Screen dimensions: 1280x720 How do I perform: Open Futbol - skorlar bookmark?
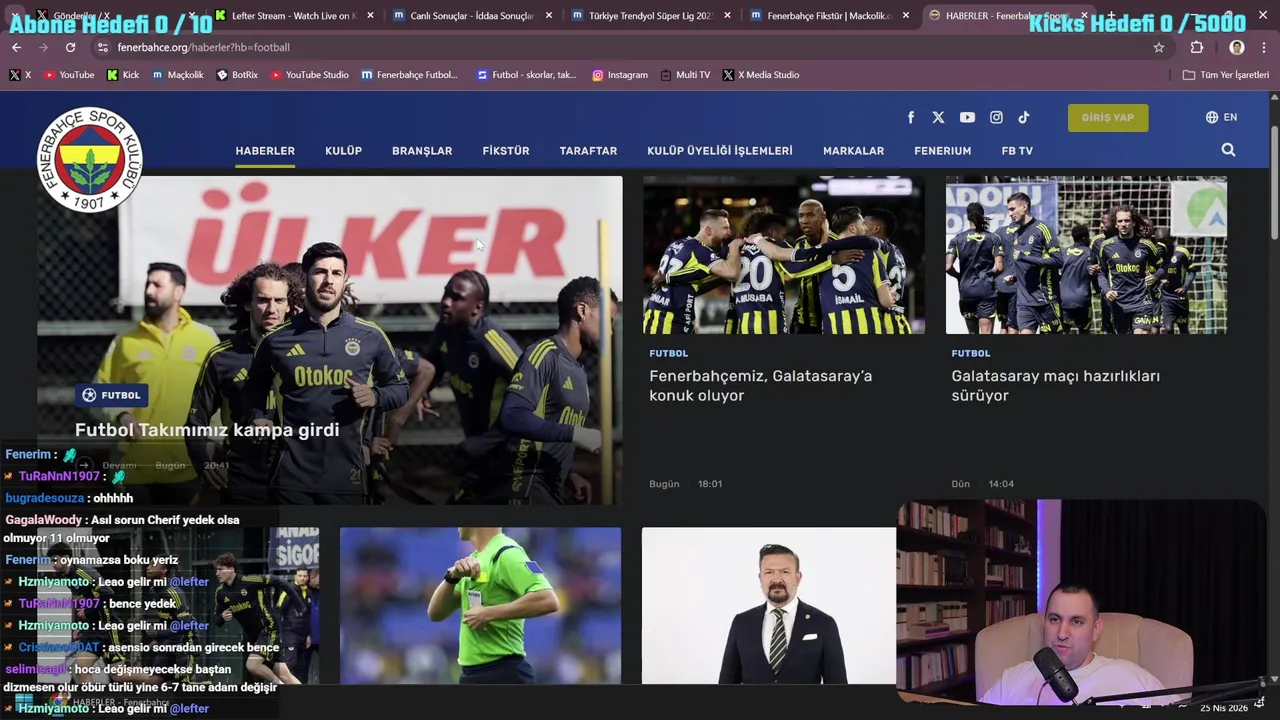tap(527, 75)
